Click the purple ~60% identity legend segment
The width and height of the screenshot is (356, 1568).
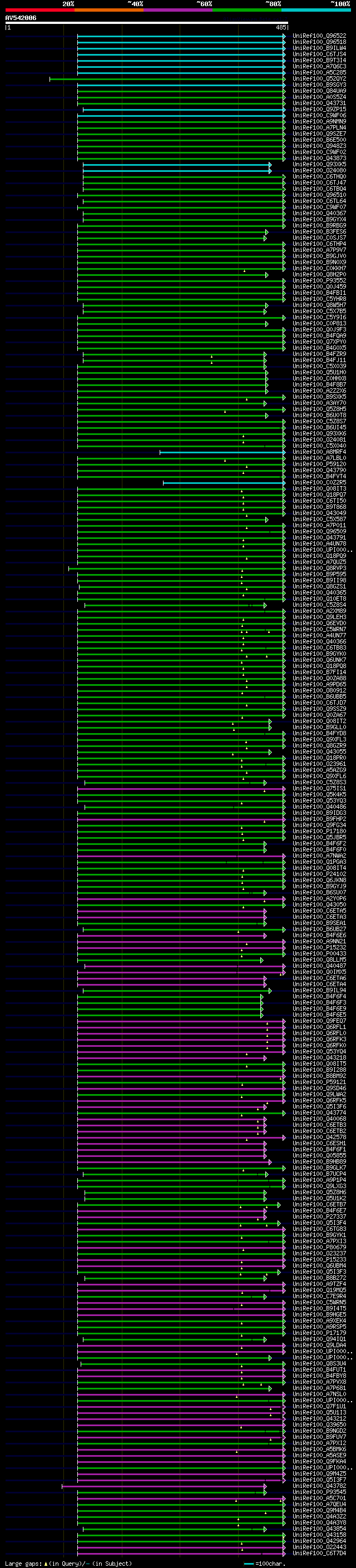click(x=177, y=10)
